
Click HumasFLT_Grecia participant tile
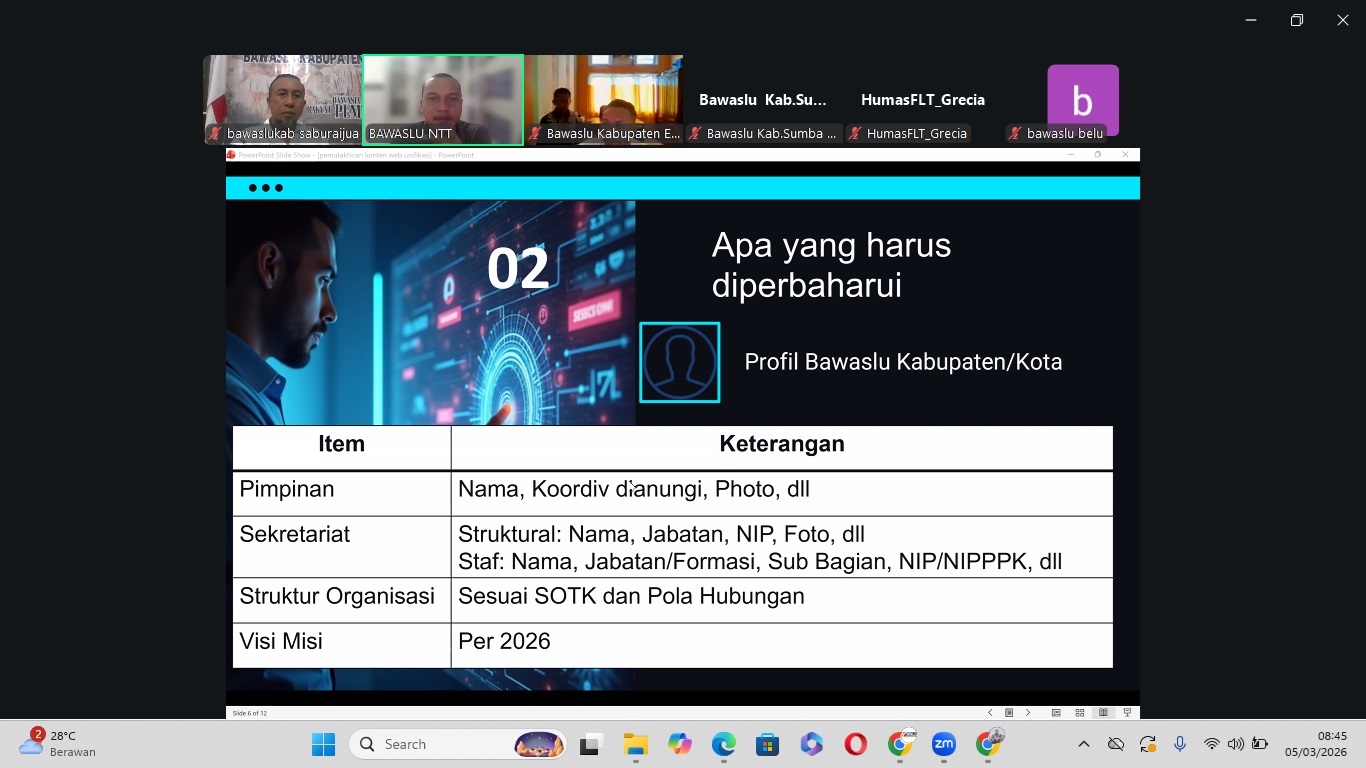coord(922,101)
